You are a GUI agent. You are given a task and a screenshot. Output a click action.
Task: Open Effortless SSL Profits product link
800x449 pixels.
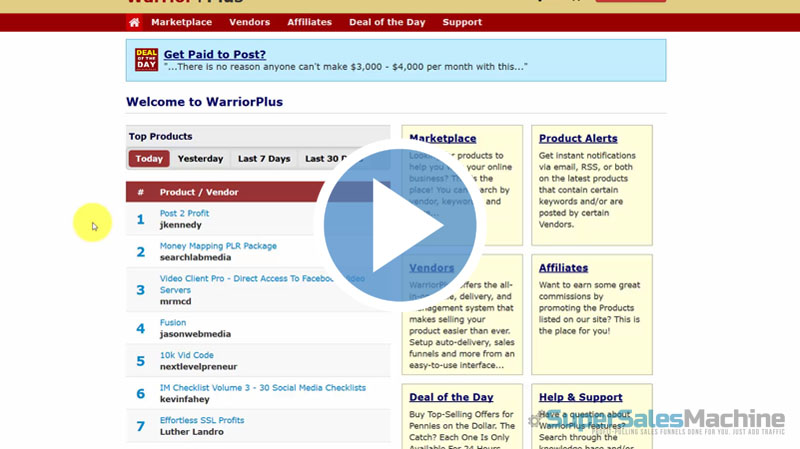click(x=201, y=420)
